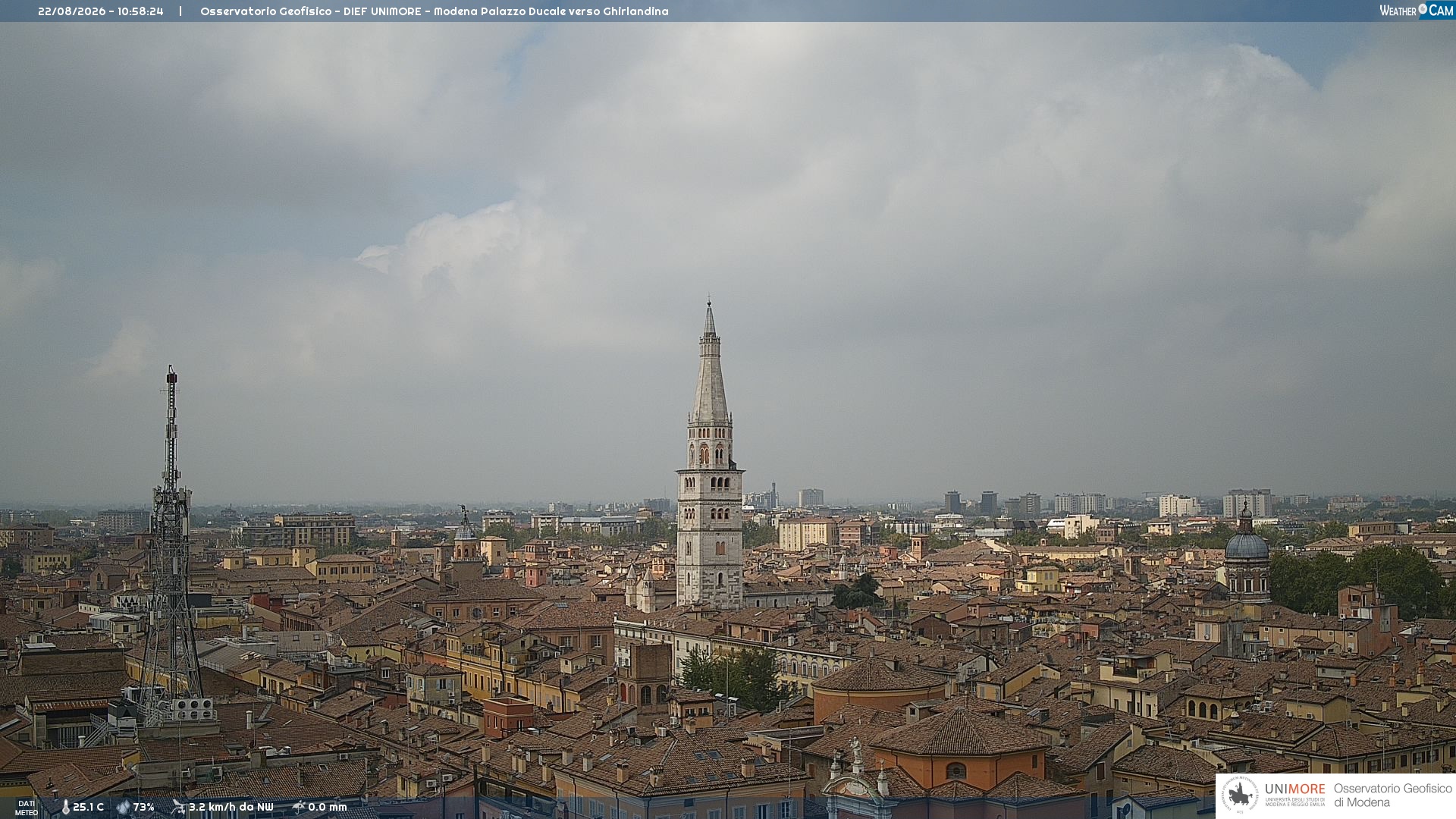This screenshot has width=1456, height=819.
Task: Select the 73% humidity reading
Action: [143, 807]
